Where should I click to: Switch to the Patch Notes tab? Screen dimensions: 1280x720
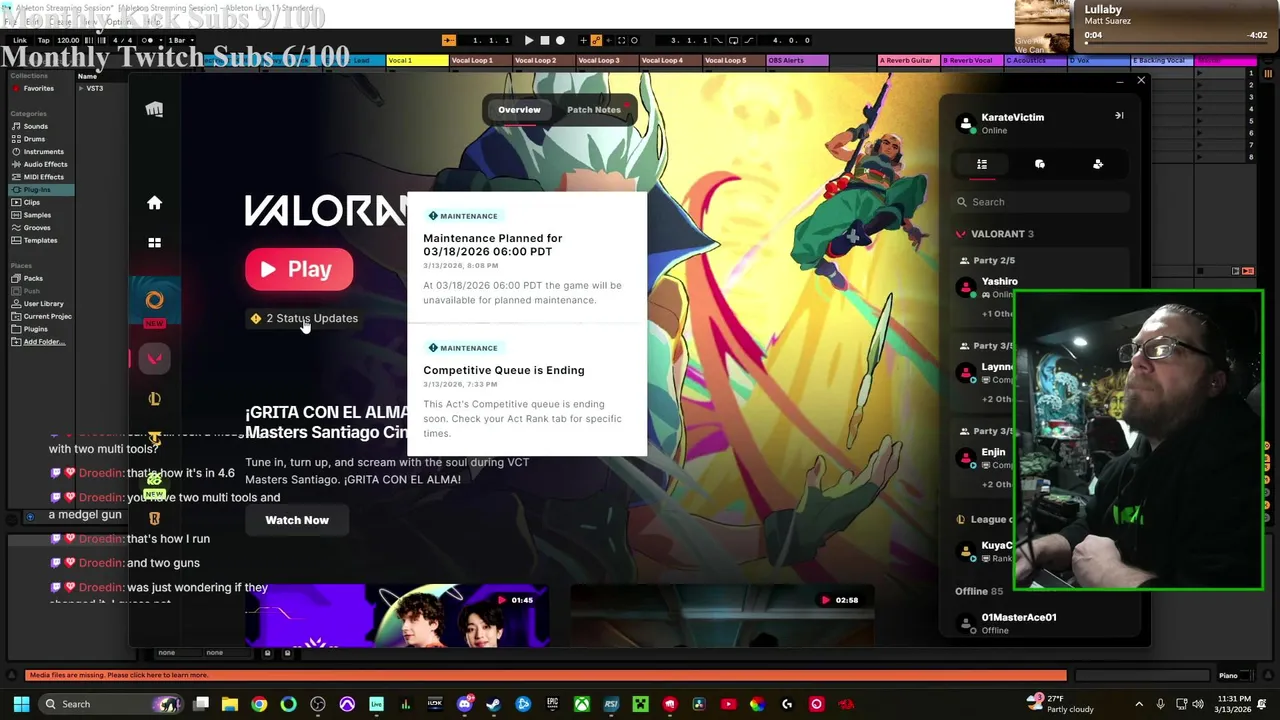coord(594,110)
